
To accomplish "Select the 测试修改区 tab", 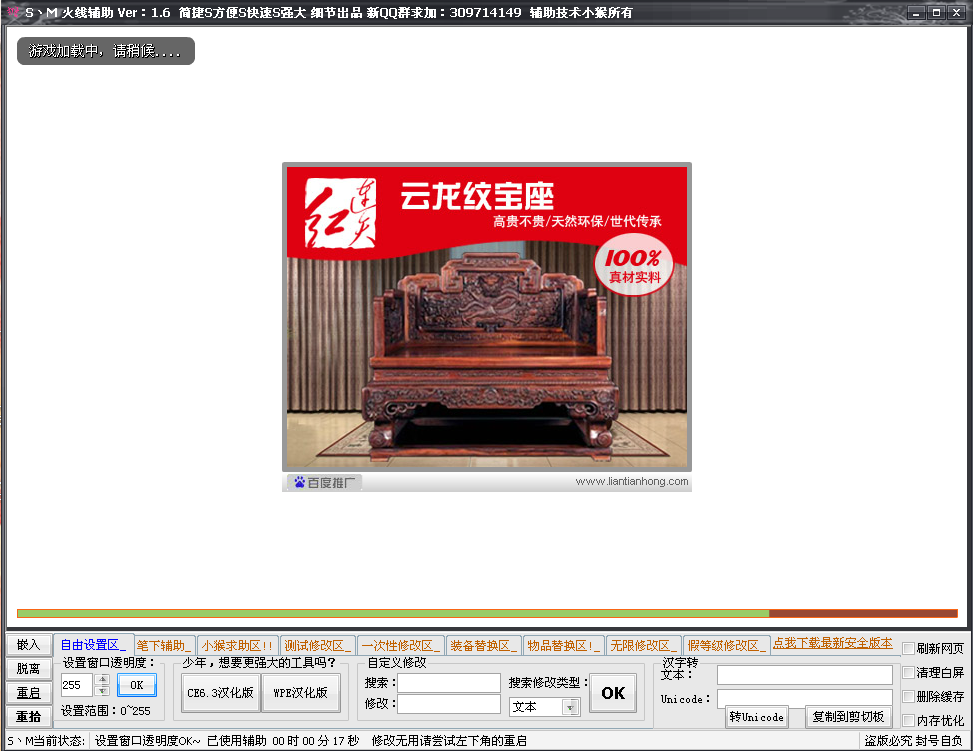I will tap(318, 645).
